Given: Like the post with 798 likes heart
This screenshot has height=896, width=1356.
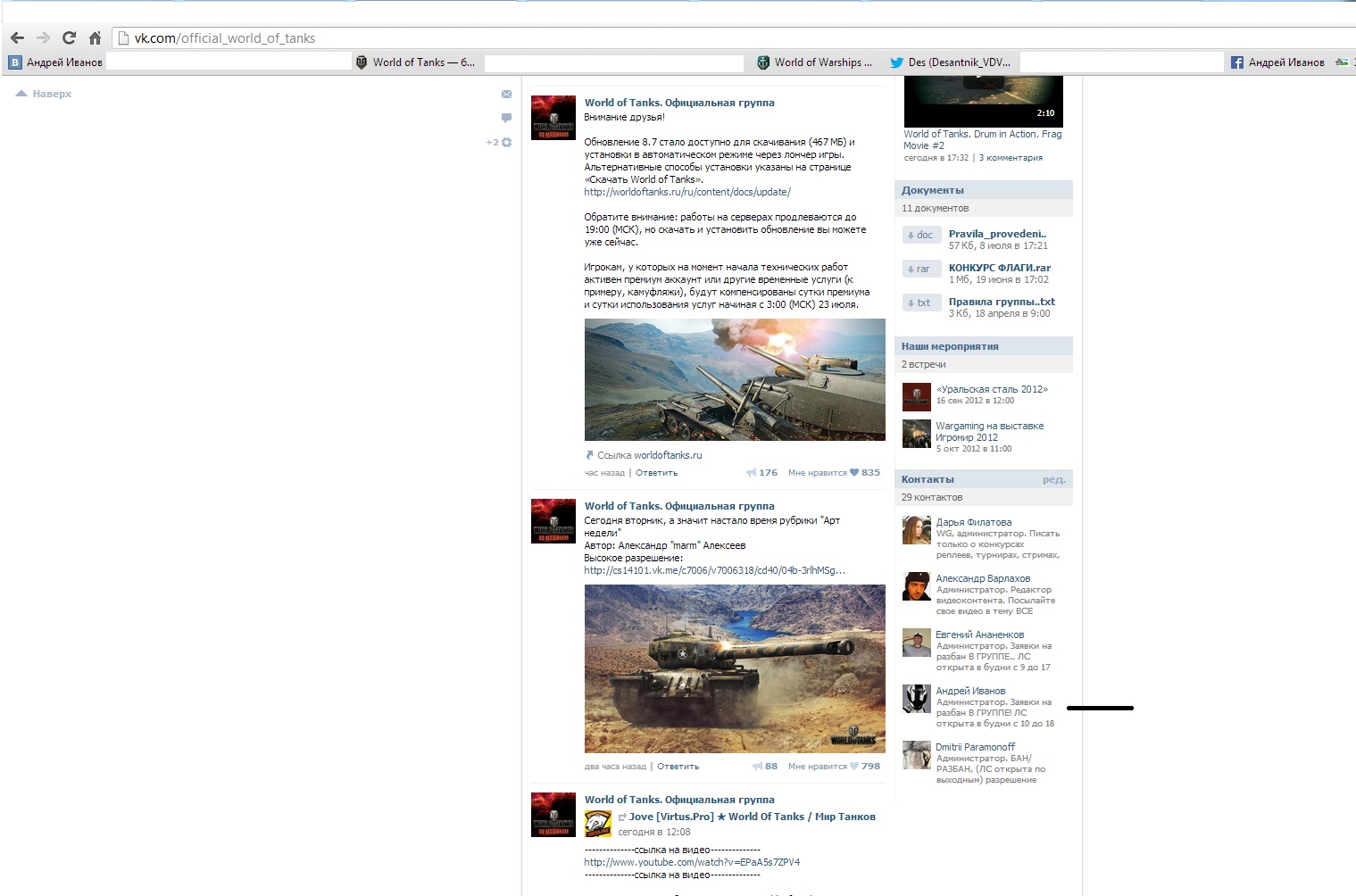Looking at the screenshot, I should coord(864,767).
